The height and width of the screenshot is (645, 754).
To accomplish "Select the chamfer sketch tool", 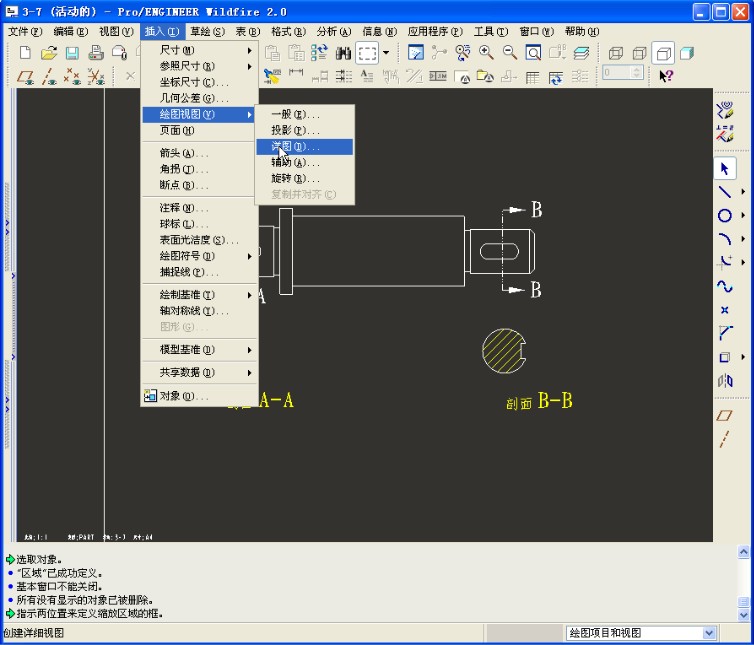I will coord(725,333).
